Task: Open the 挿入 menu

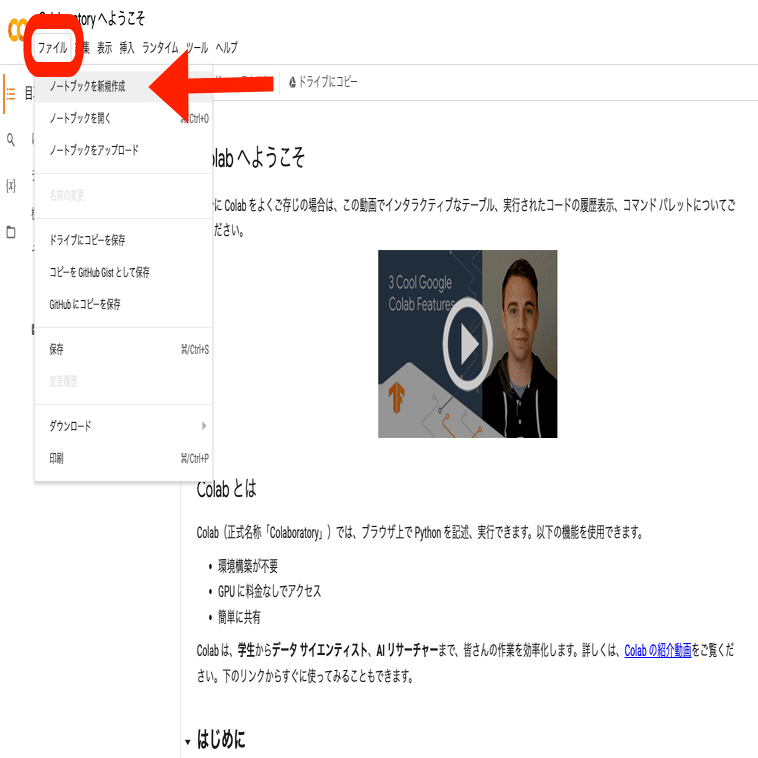Action: point(127,47)
